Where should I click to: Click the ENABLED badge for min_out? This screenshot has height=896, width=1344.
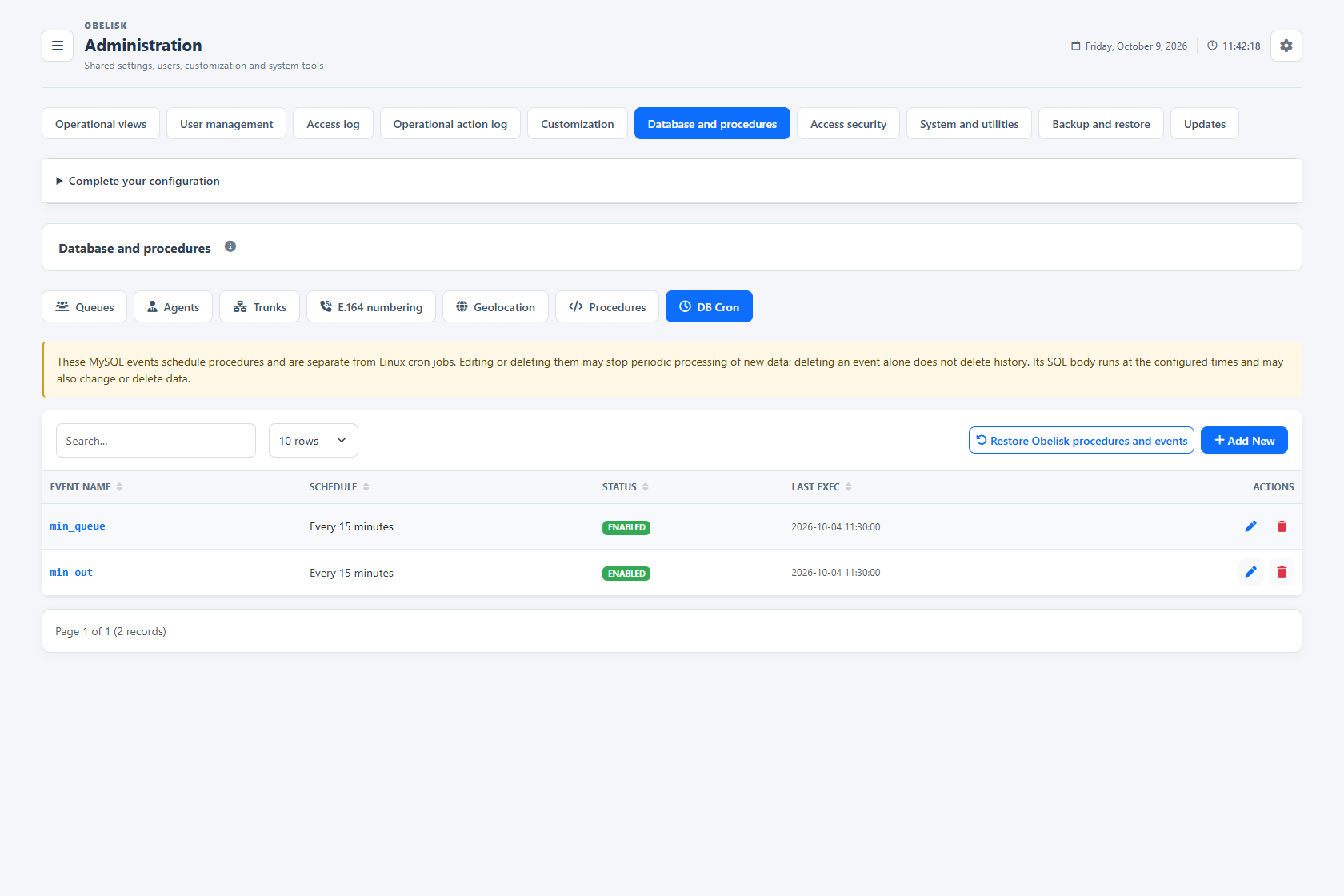tap(626, 574)
